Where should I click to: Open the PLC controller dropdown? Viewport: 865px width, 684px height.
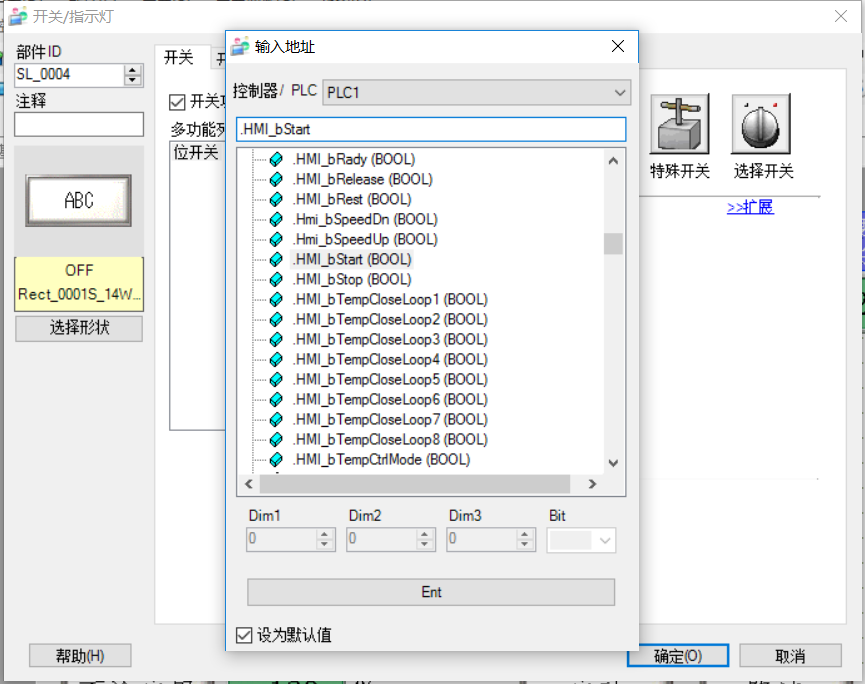[x=477, y=93]
